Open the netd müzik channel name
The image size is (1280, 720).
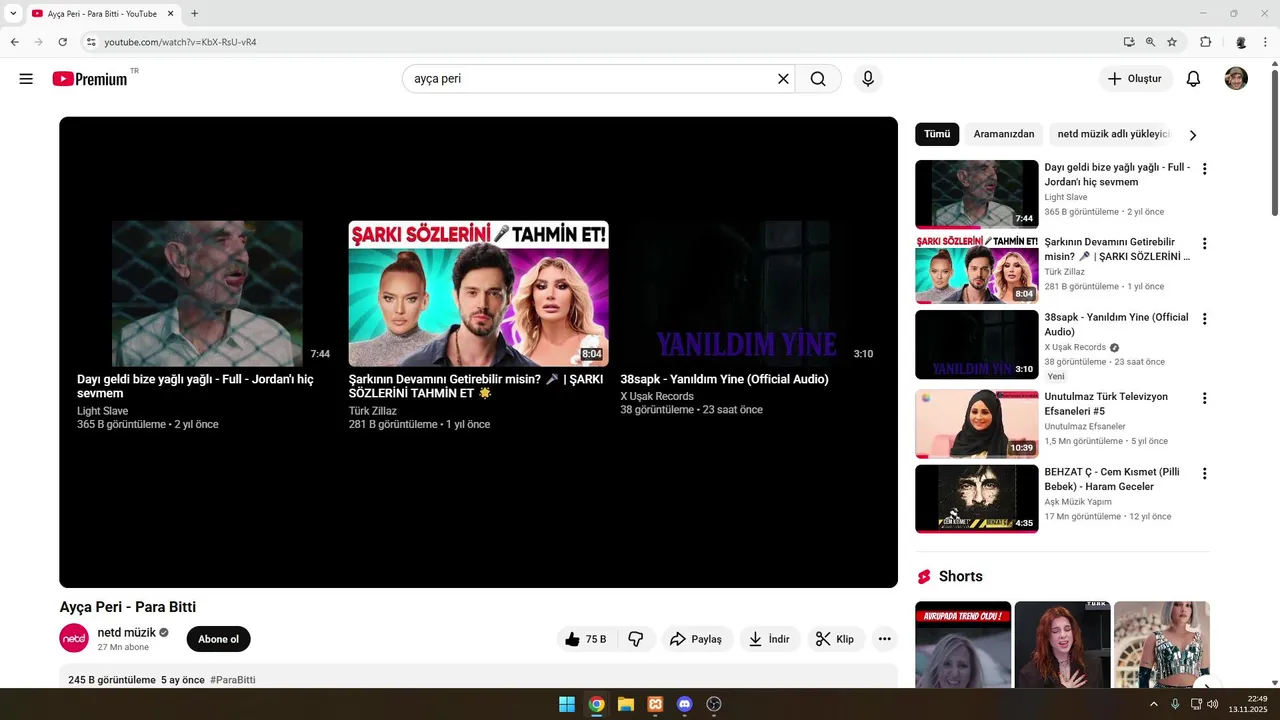click(x=126, y=633)
